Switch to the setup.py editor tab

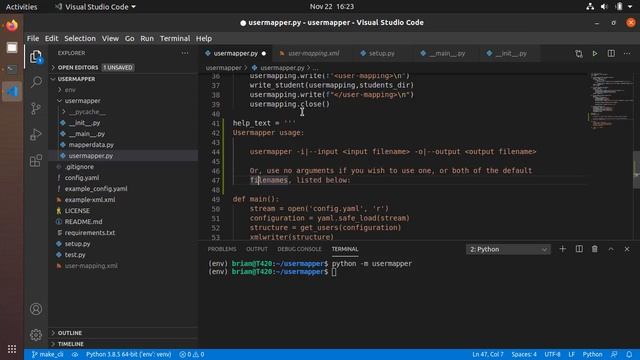tap(382, 53)
